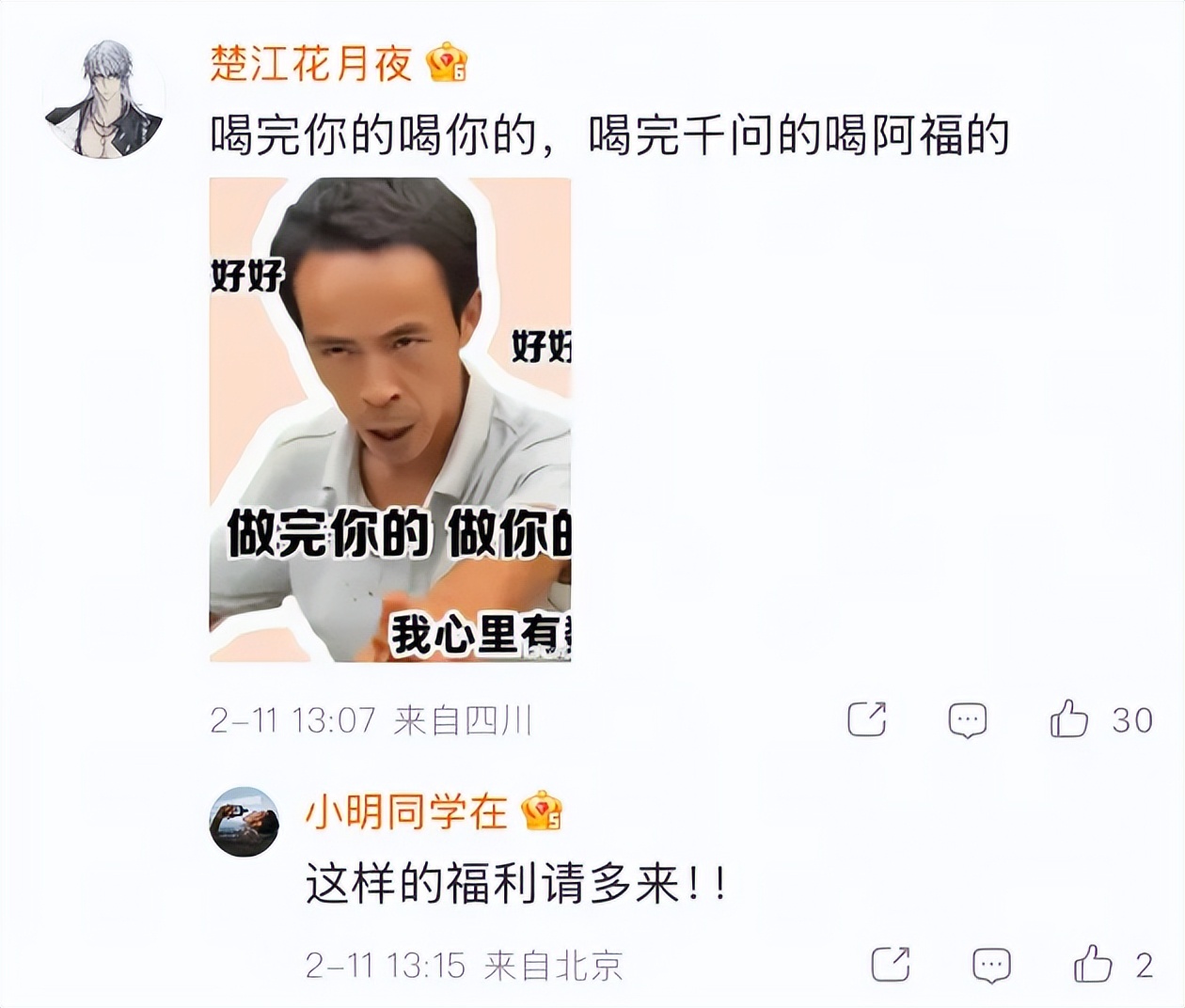Open the profile of 小明同学在

point(406,811)
